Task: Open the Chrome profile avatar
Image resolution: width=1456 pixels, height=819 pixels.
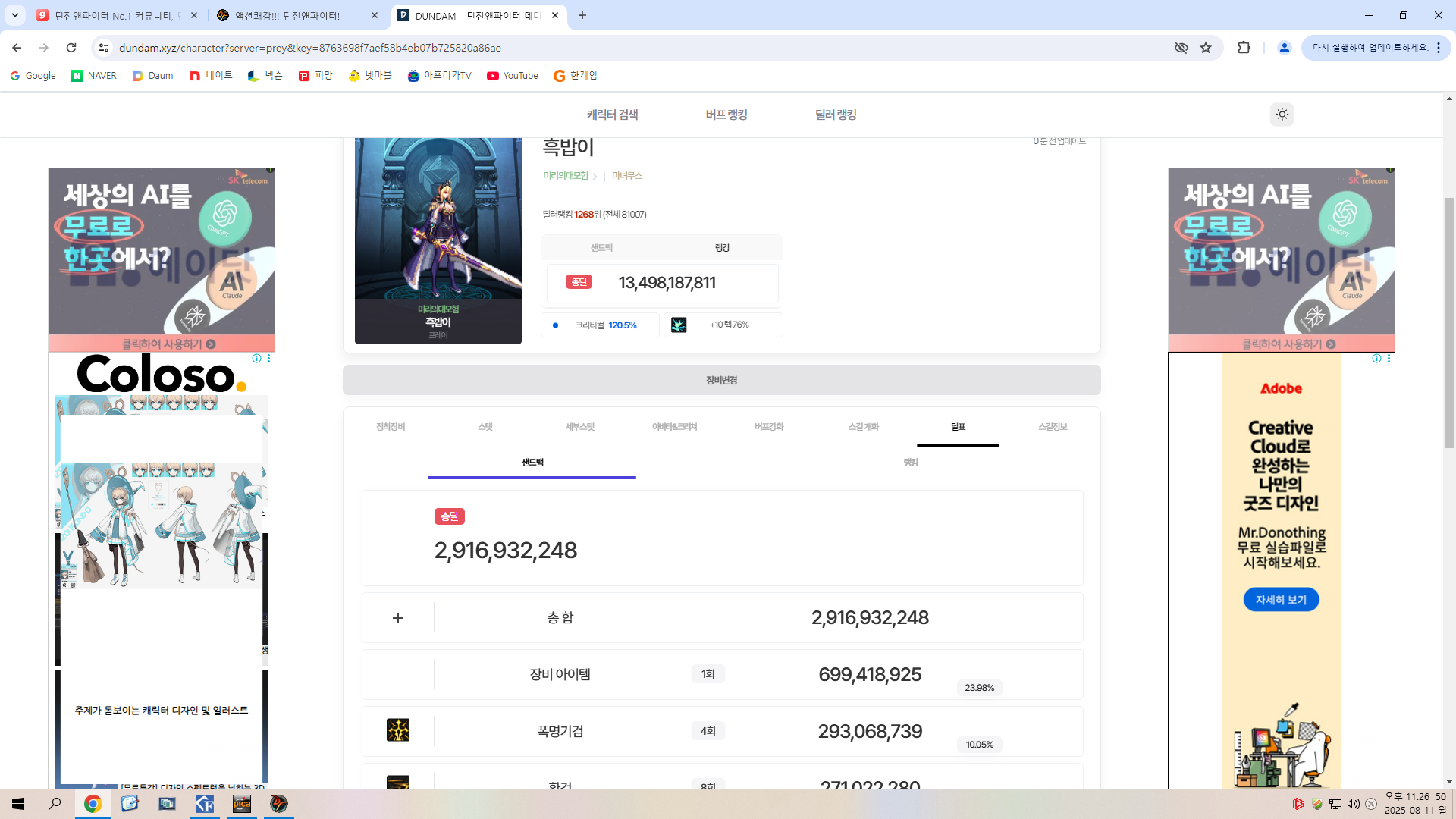Action: click(x=1284, y=48)
